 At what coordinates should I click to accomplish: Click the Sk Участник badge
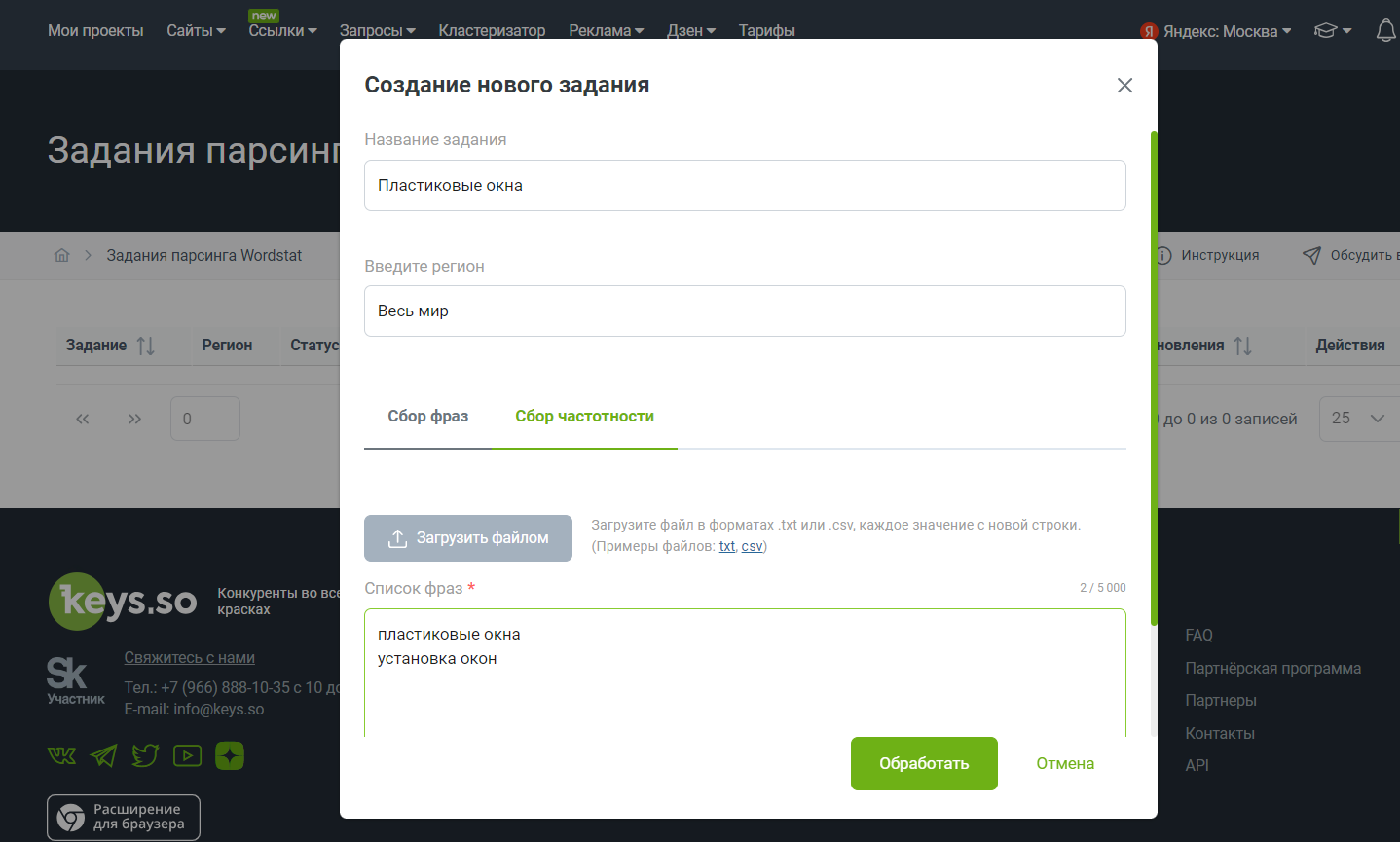(75, 680)
